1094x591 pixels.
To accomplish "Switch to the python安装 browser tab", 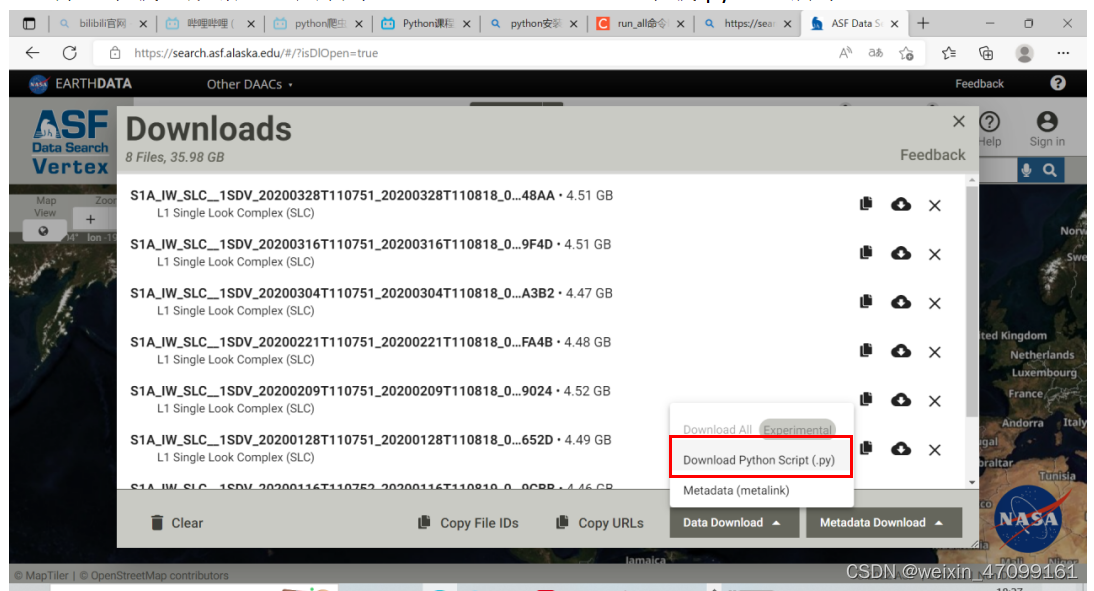I will pyautogui.click(x=534, y=24).
